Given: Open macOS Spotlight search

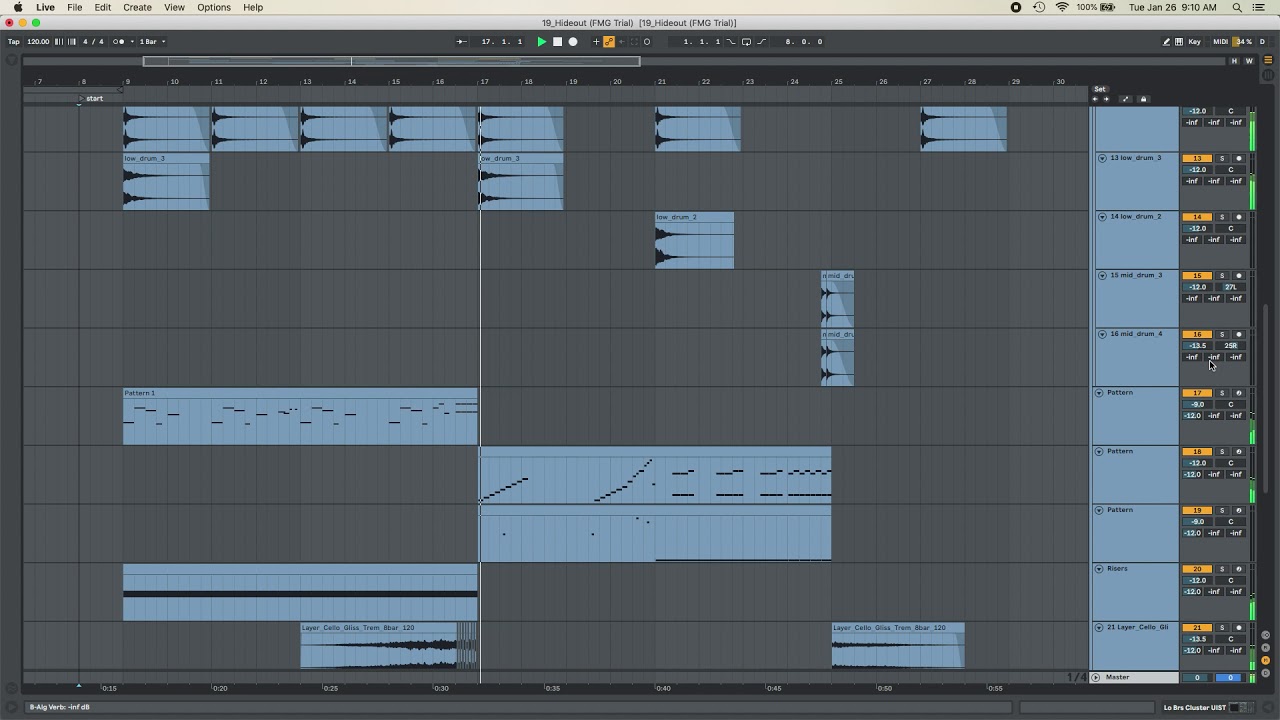Looking at the screenshot, I should coord(1237,7).
